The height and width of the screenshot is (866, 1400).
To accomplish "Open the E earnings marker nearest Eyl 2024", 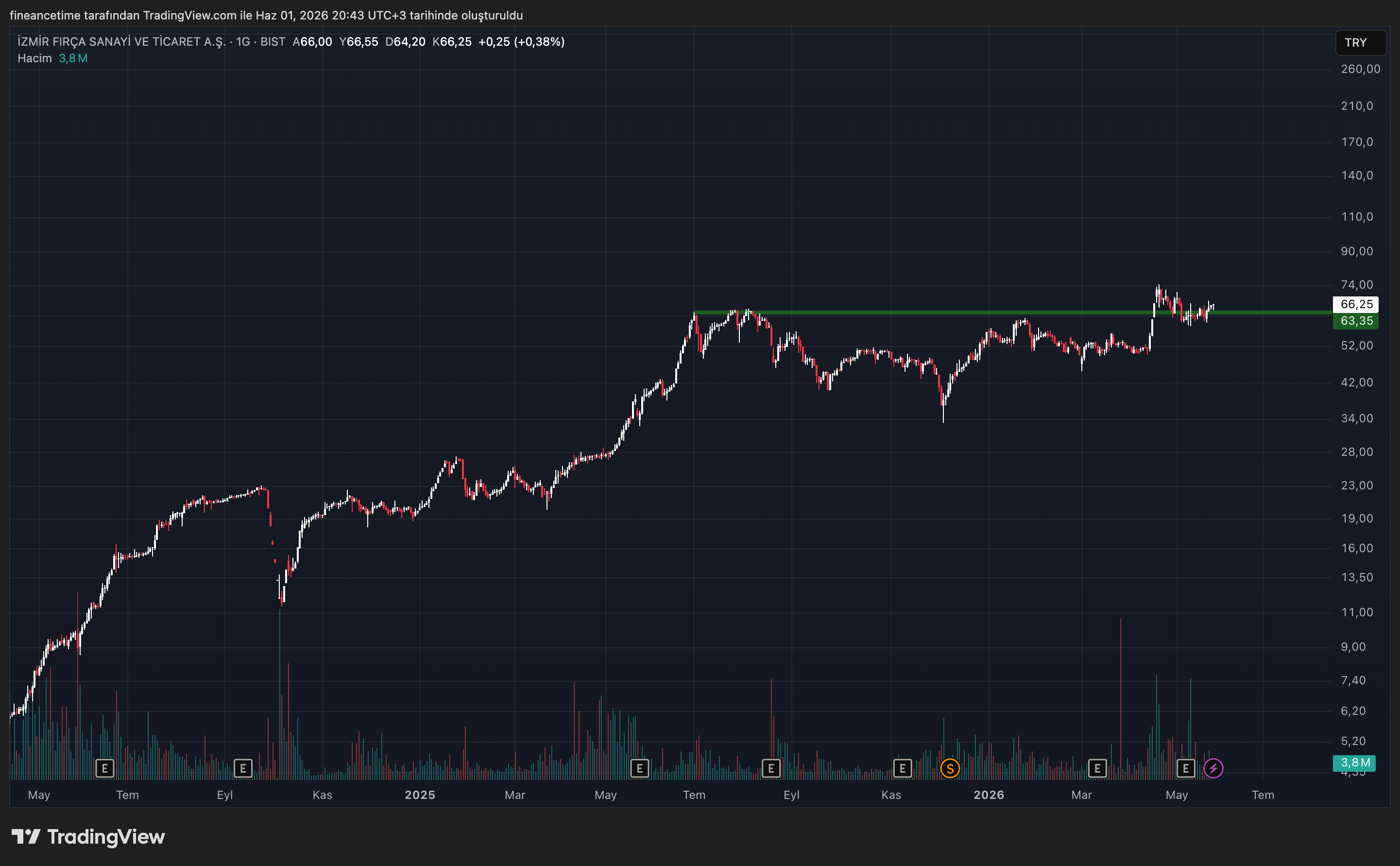I will point(243,768).
